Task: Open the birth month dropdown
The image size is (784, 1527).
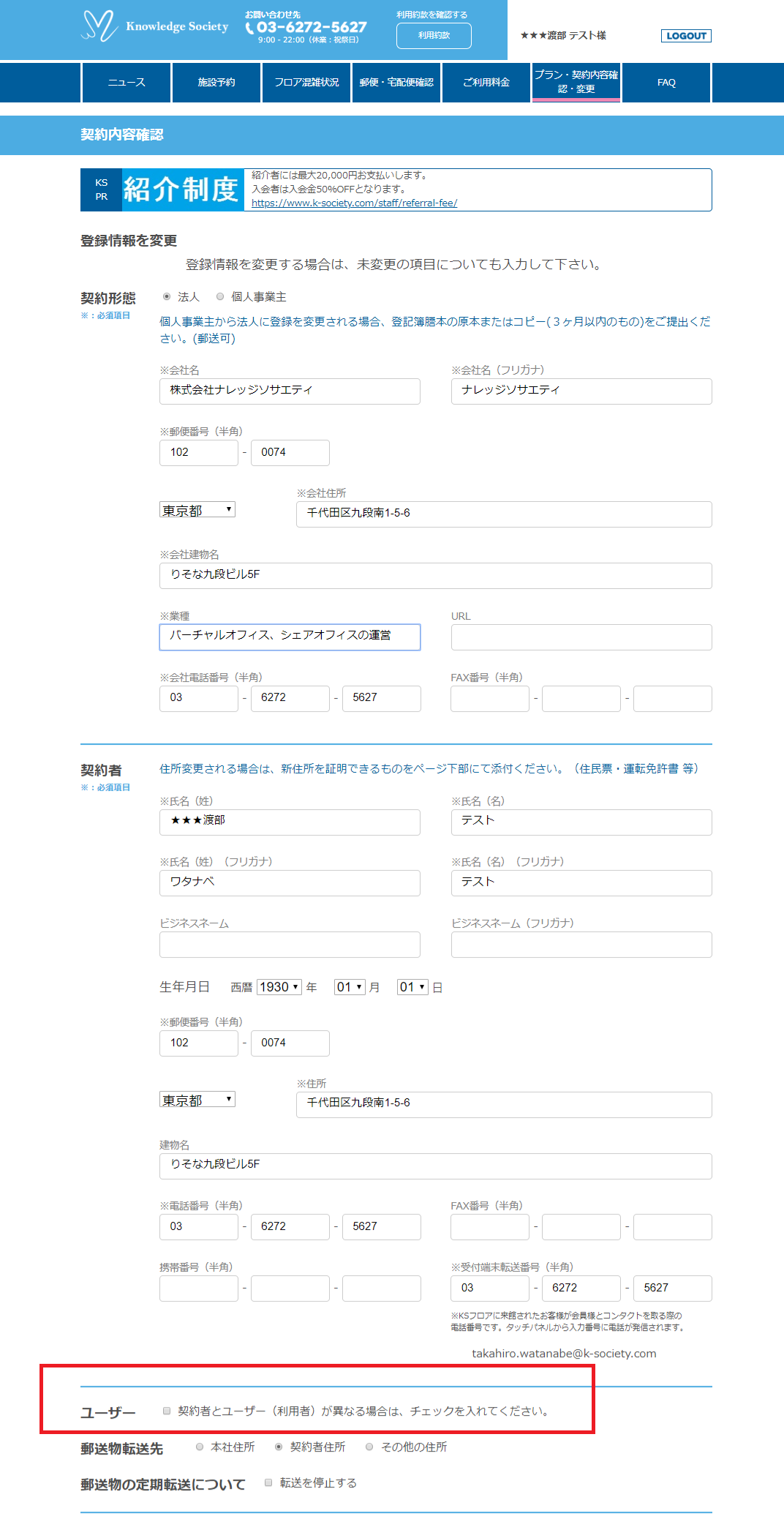Action: click(350, 987)
